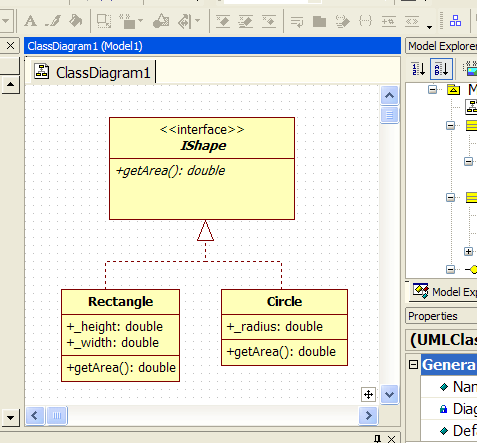This screenshot has height=443, width=477.
Task: Expand the plus tree node in Model Explorer
Action: click(468, 251)
